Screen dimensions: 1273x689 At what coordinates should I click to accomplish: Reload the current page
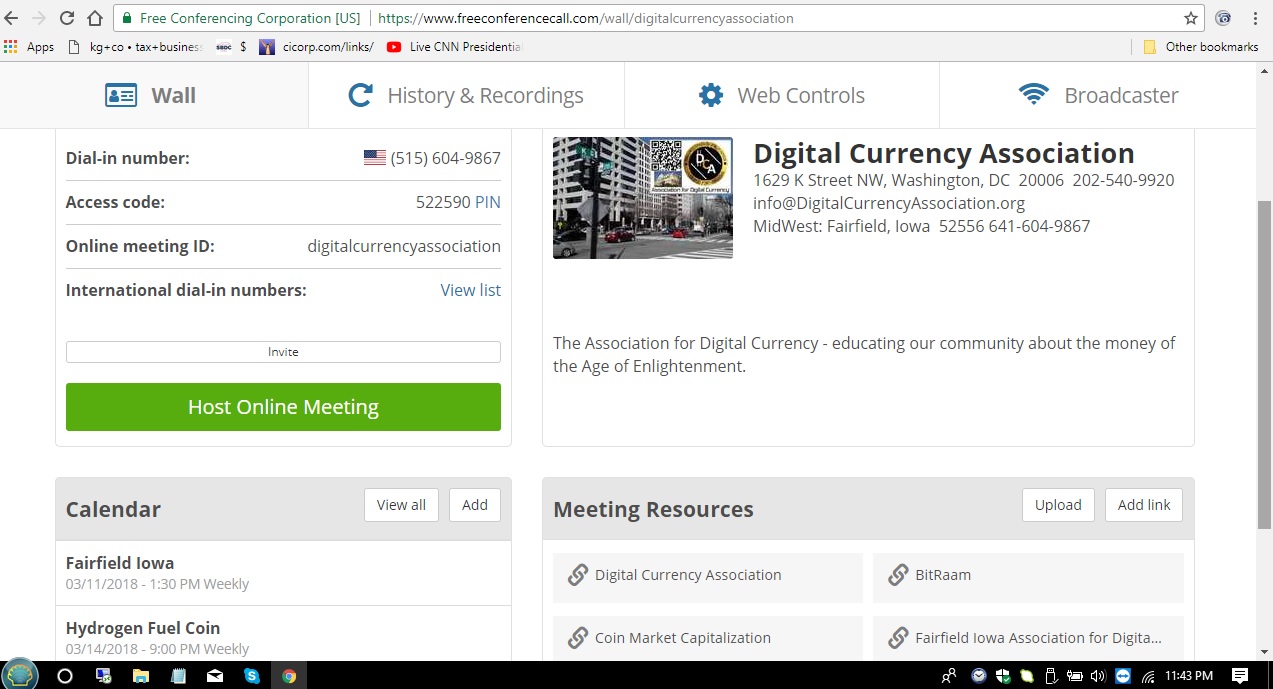67,18
